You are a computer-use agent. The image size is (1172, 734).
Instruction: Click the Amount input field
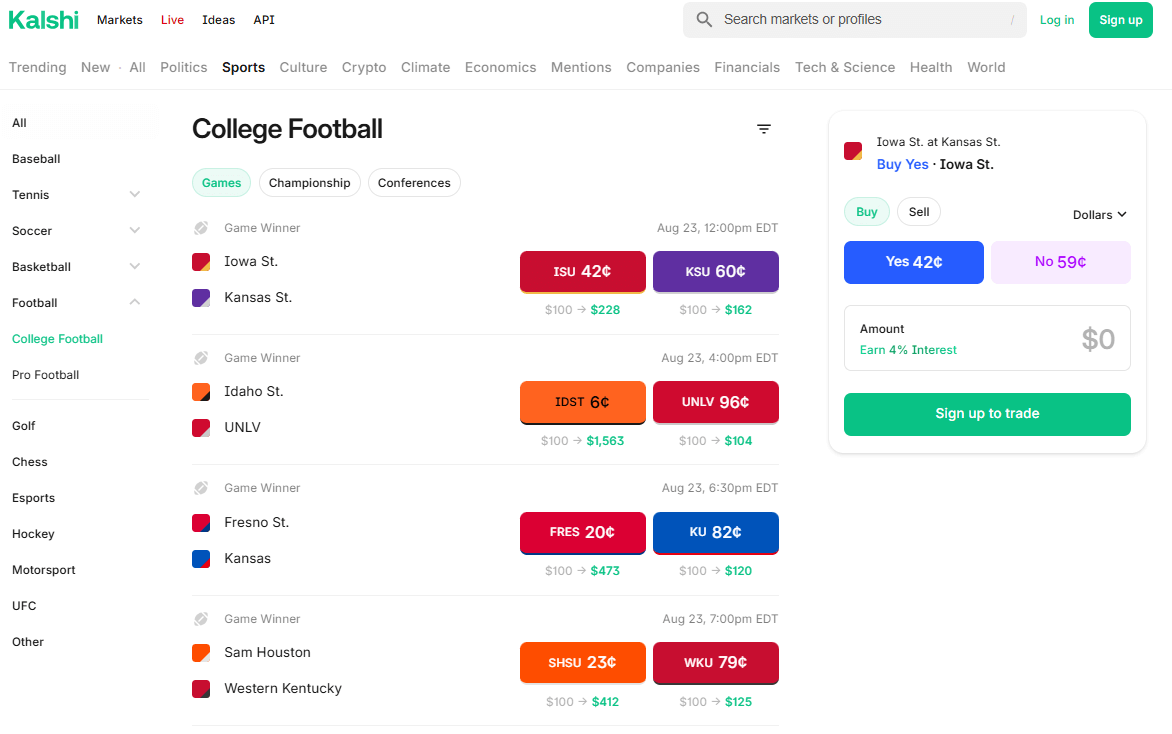point(987,338)
